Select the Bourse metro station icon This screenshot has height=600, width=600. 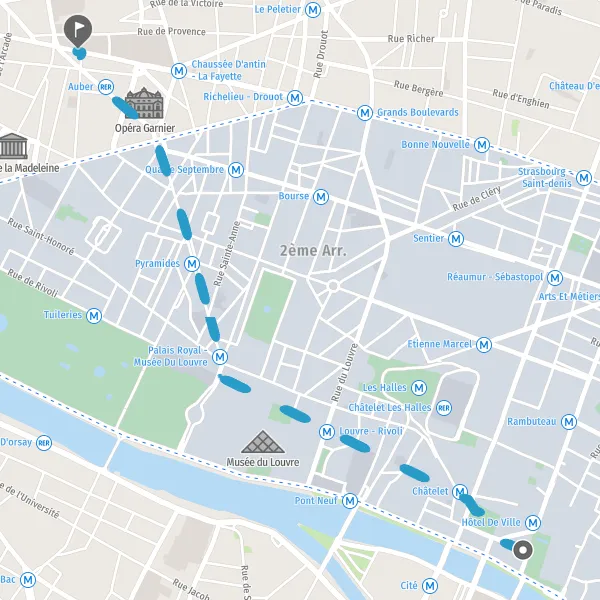(321, 197)
